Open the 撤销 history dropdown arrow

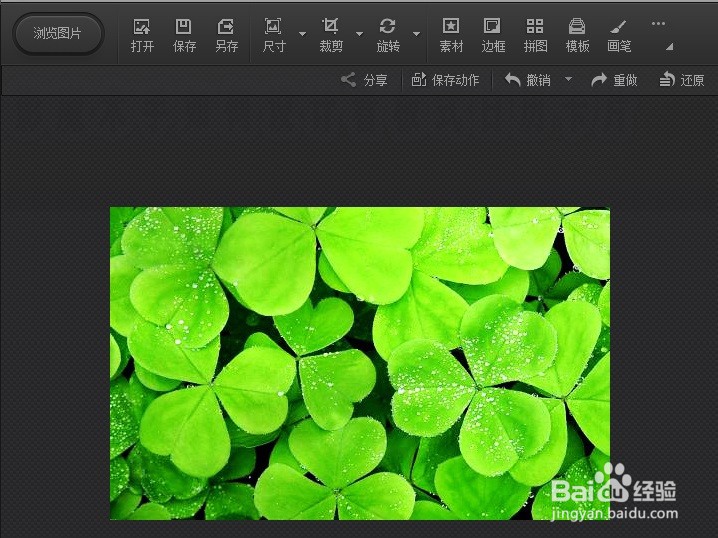(x=568, y=79)
